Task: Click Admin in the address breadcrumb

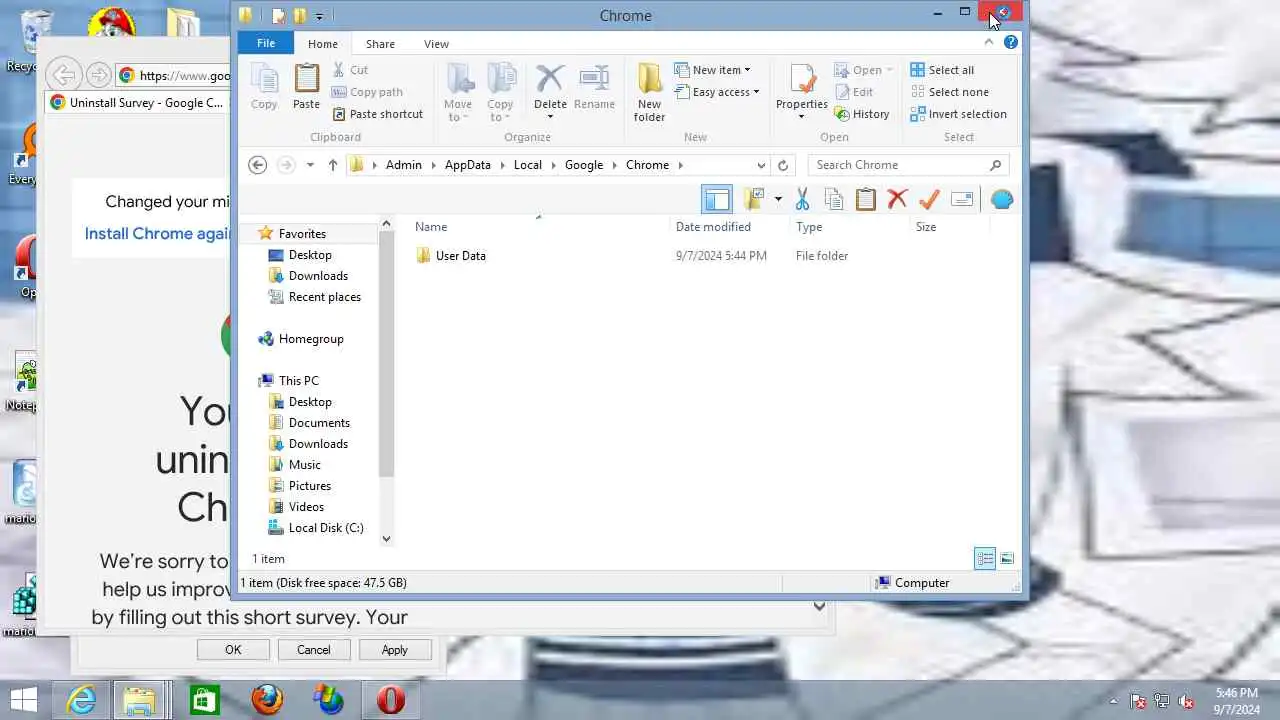Action: pos(404,165)
